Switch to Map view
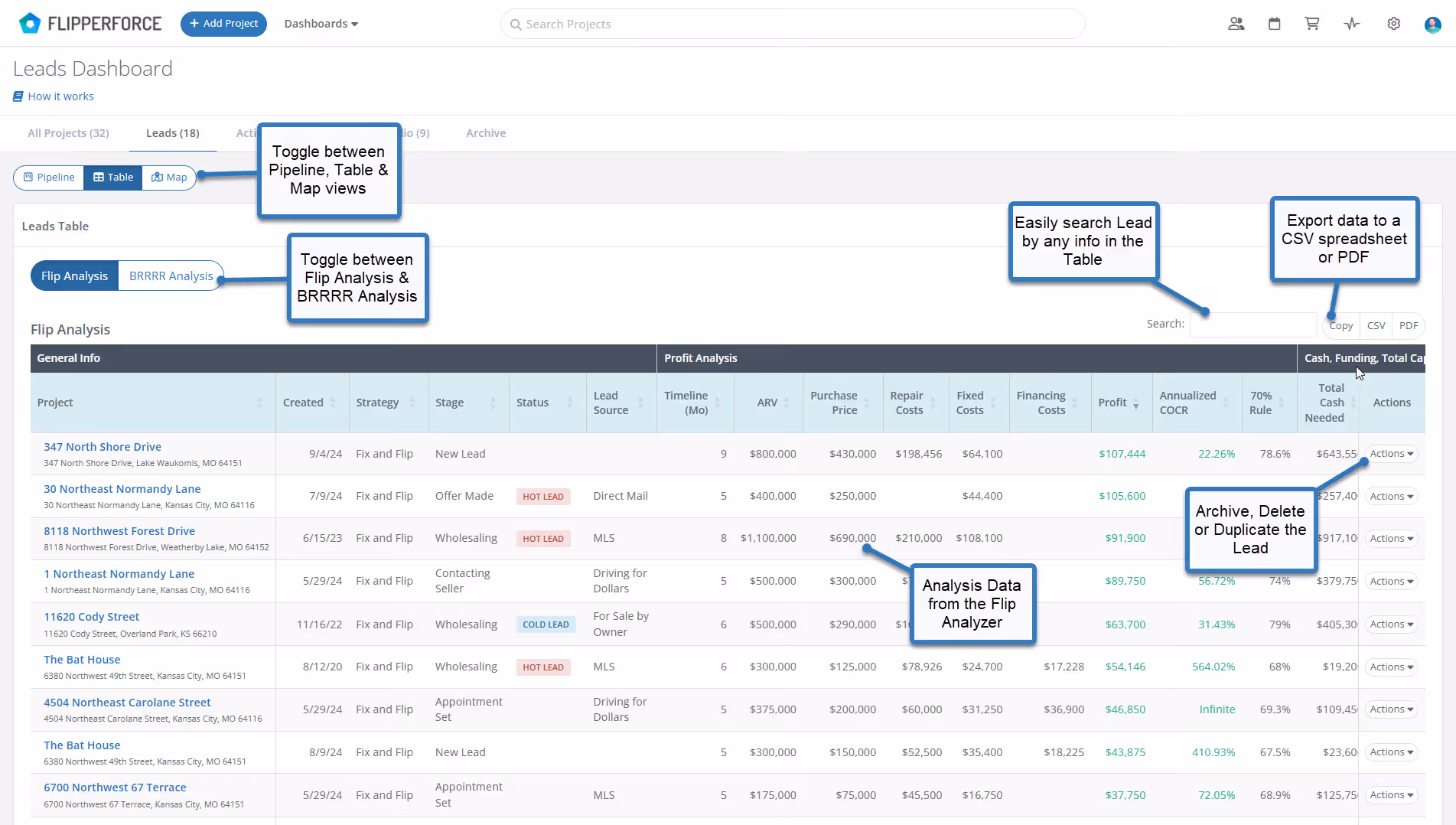 click(x=169, y=177)
